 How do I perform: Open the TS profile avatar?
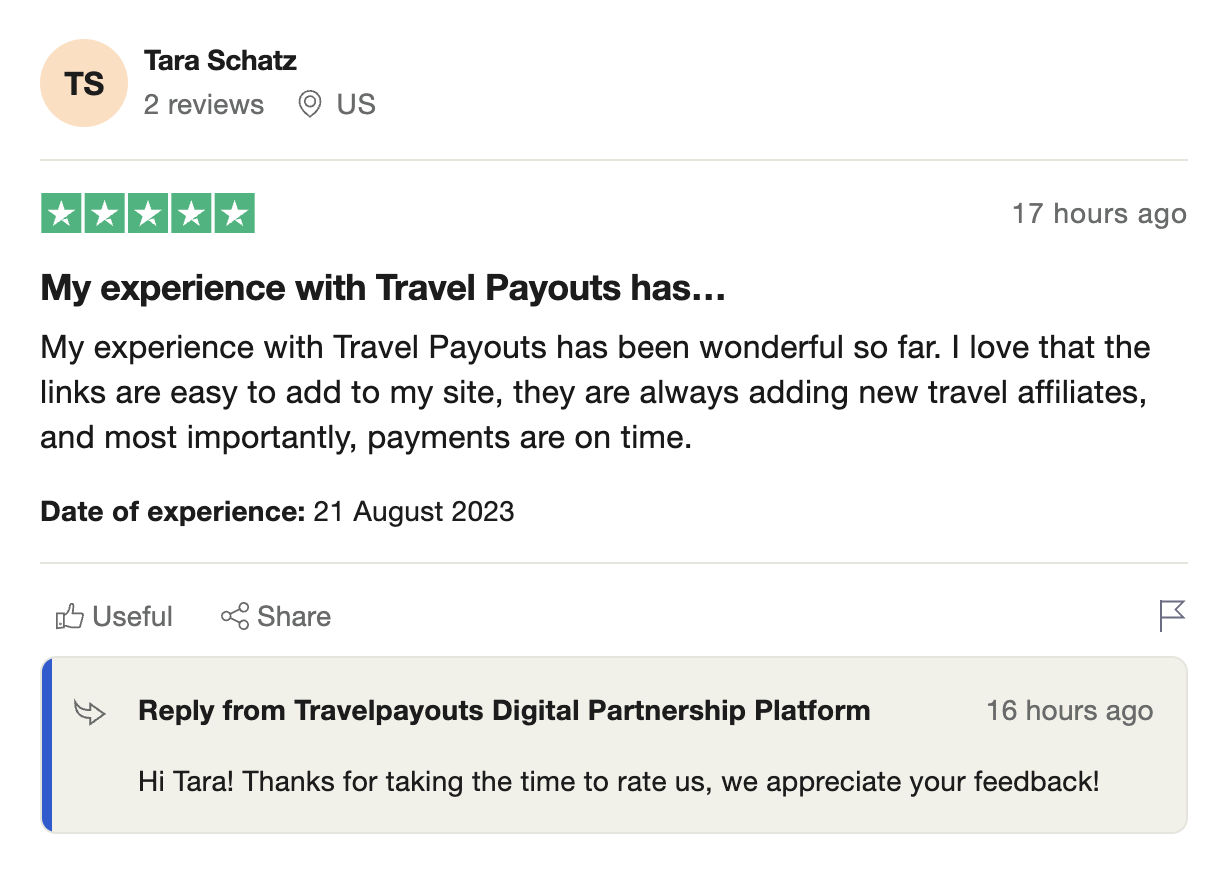point(84,84)
